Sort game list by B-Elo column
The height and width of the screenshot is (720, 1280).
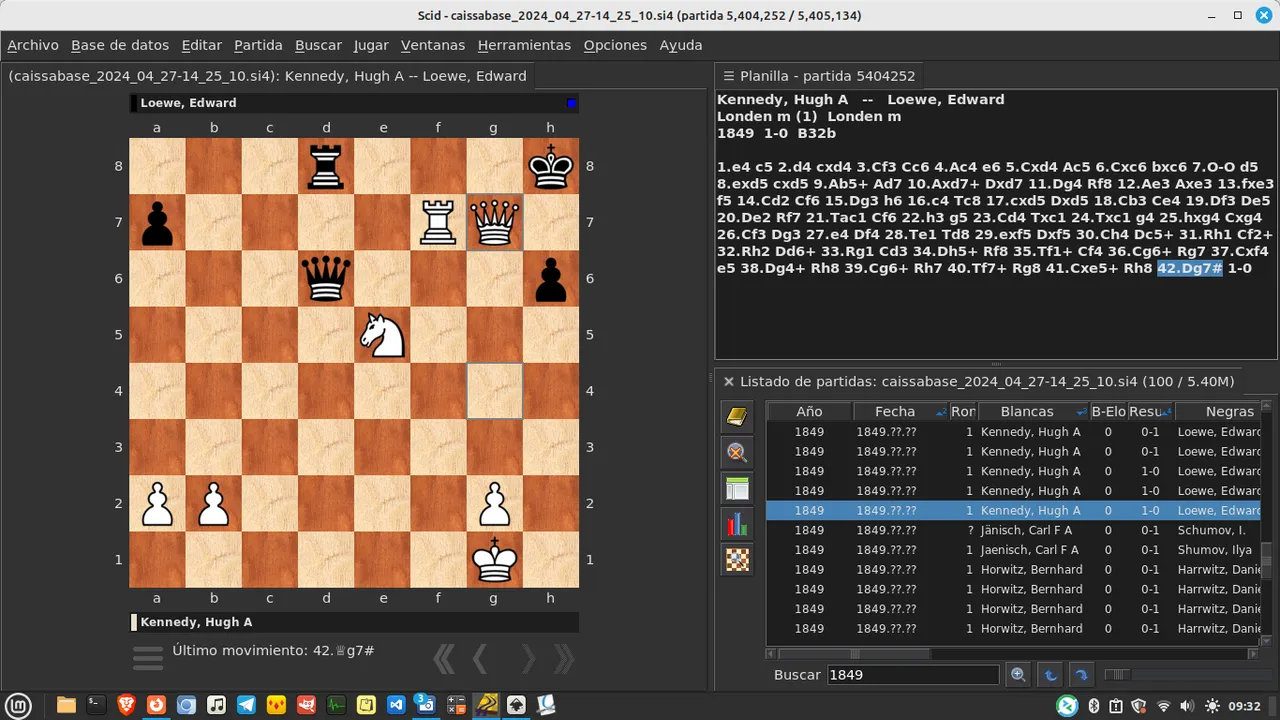1108,412
